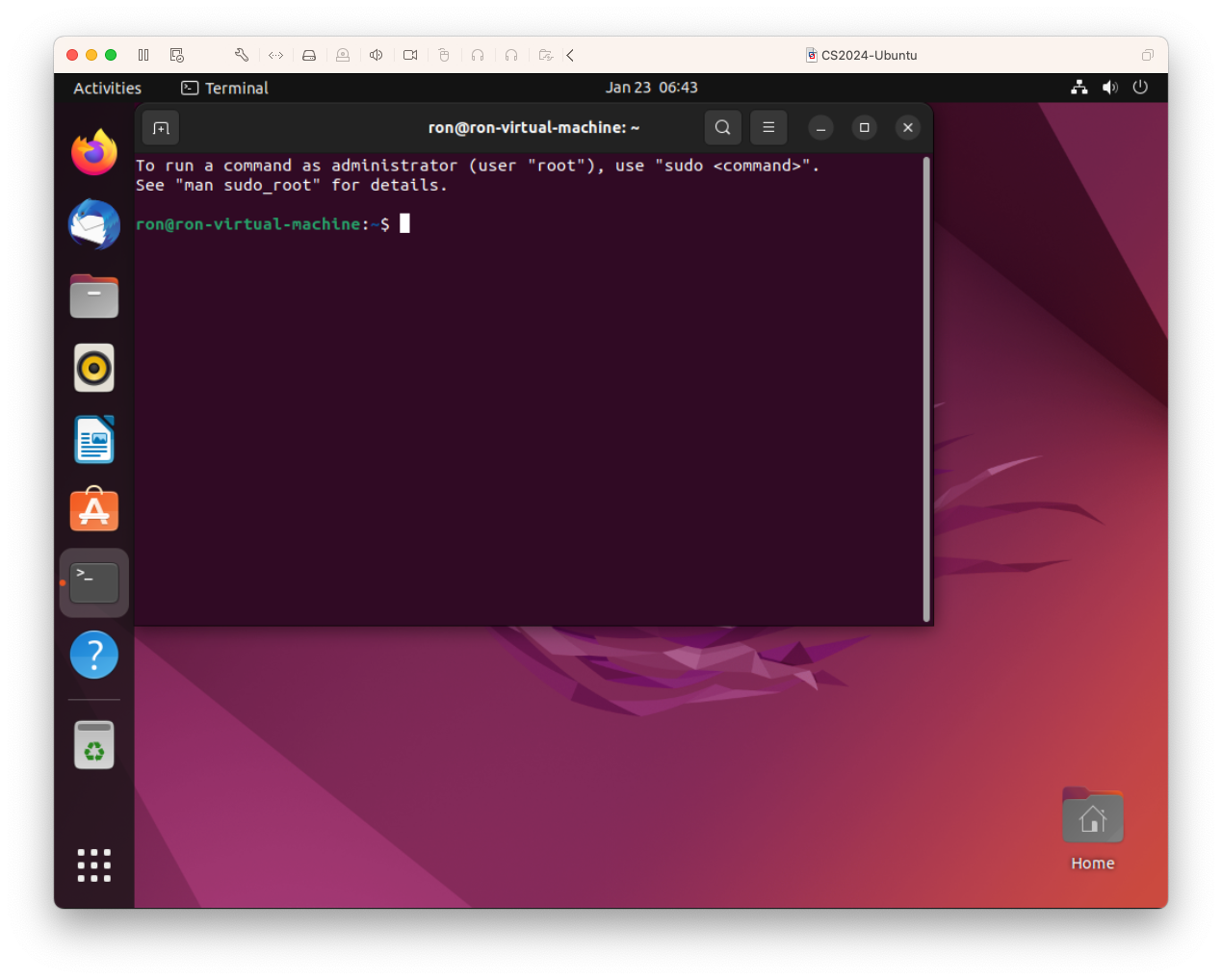Screen dimensions: 1222x980
Task: Pause the virtual machine
Action: (143, 55)
